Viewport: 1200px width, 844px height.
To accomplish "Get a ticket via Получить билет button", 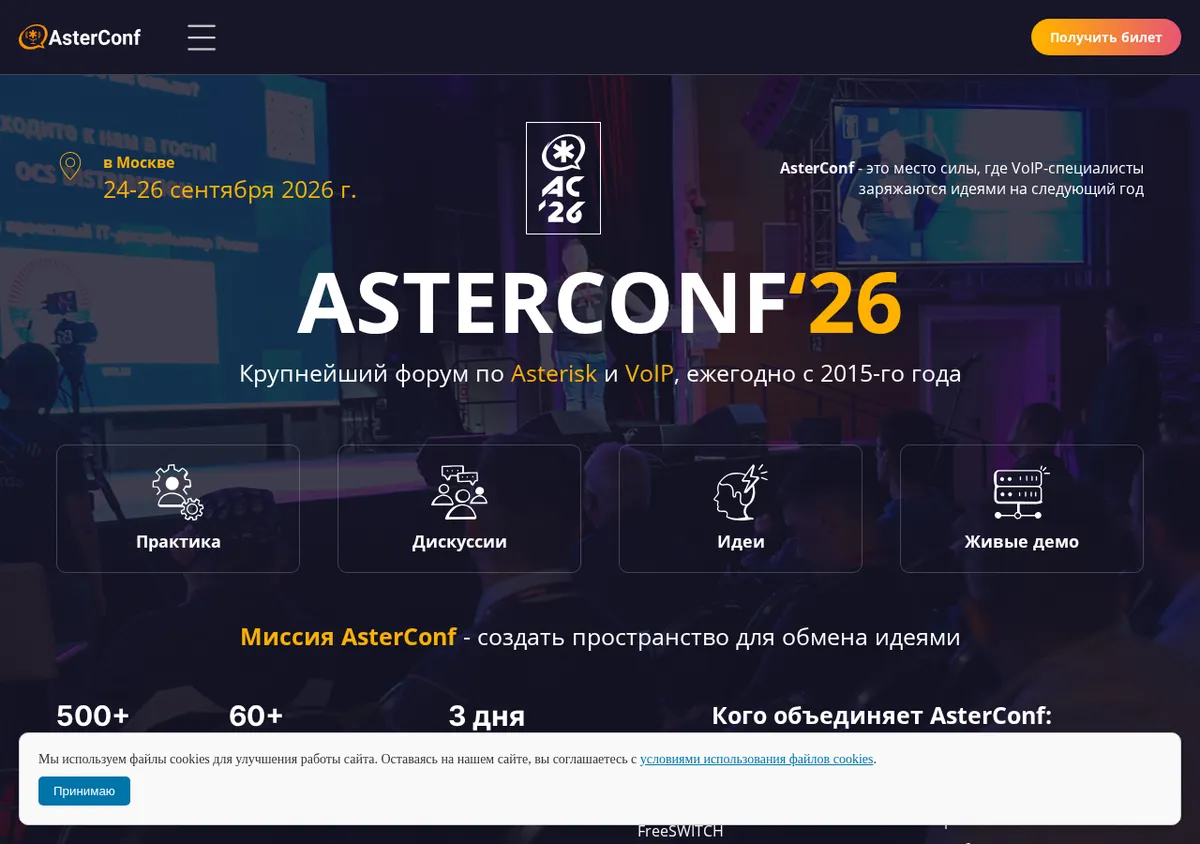I will (1106, 37).
